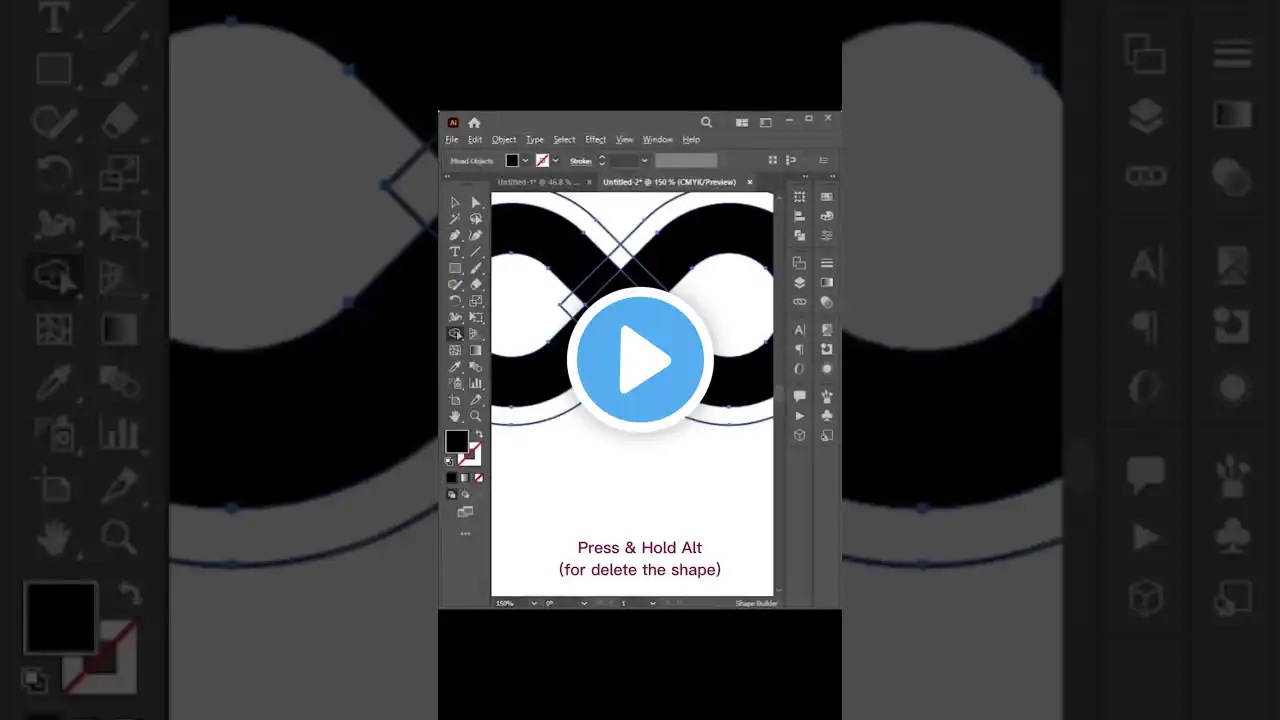
Task: Switch to Draw Behind mode
Action: (465, 494)
